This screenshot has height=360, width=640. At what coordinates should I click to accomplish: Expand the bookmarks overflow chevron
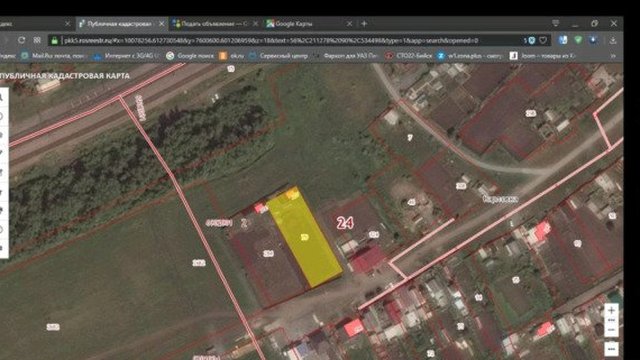(613, 56)
